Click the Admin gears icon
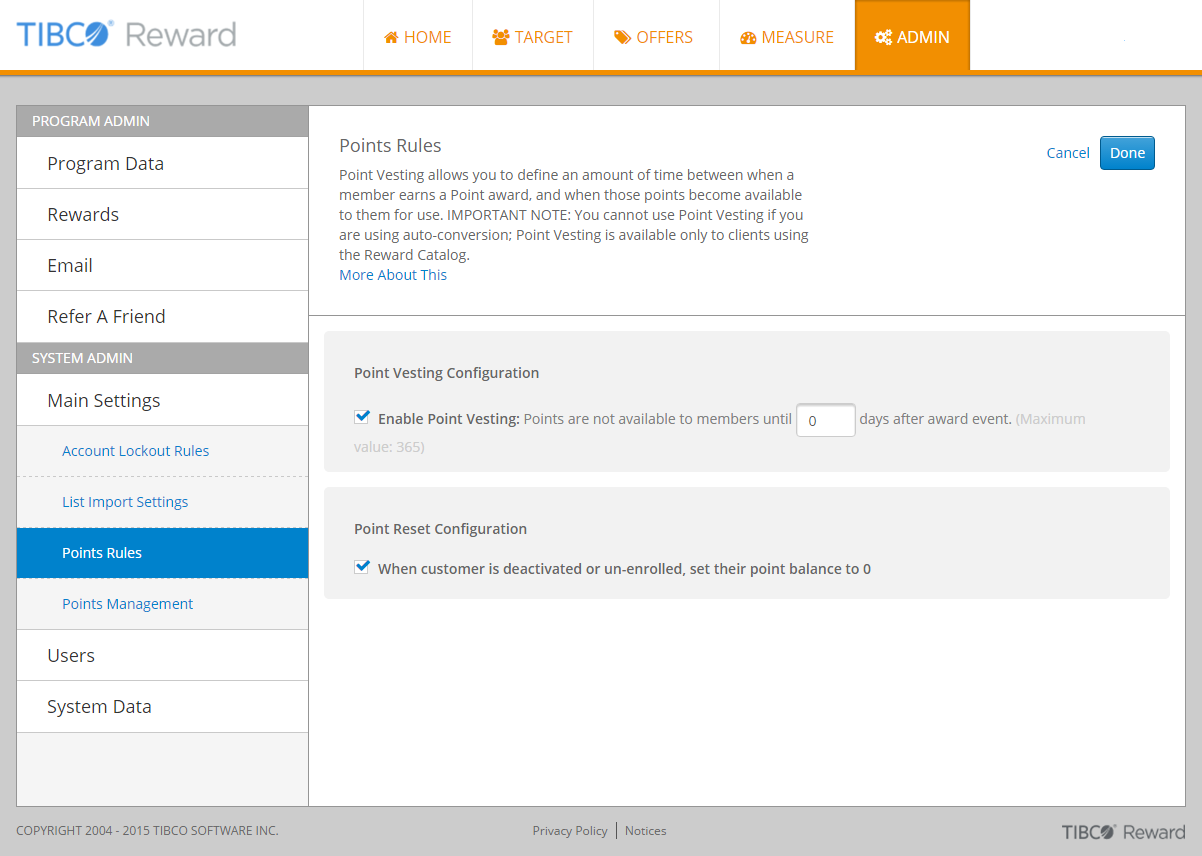This screenshot has width=1202, height=856. [883, 38]
